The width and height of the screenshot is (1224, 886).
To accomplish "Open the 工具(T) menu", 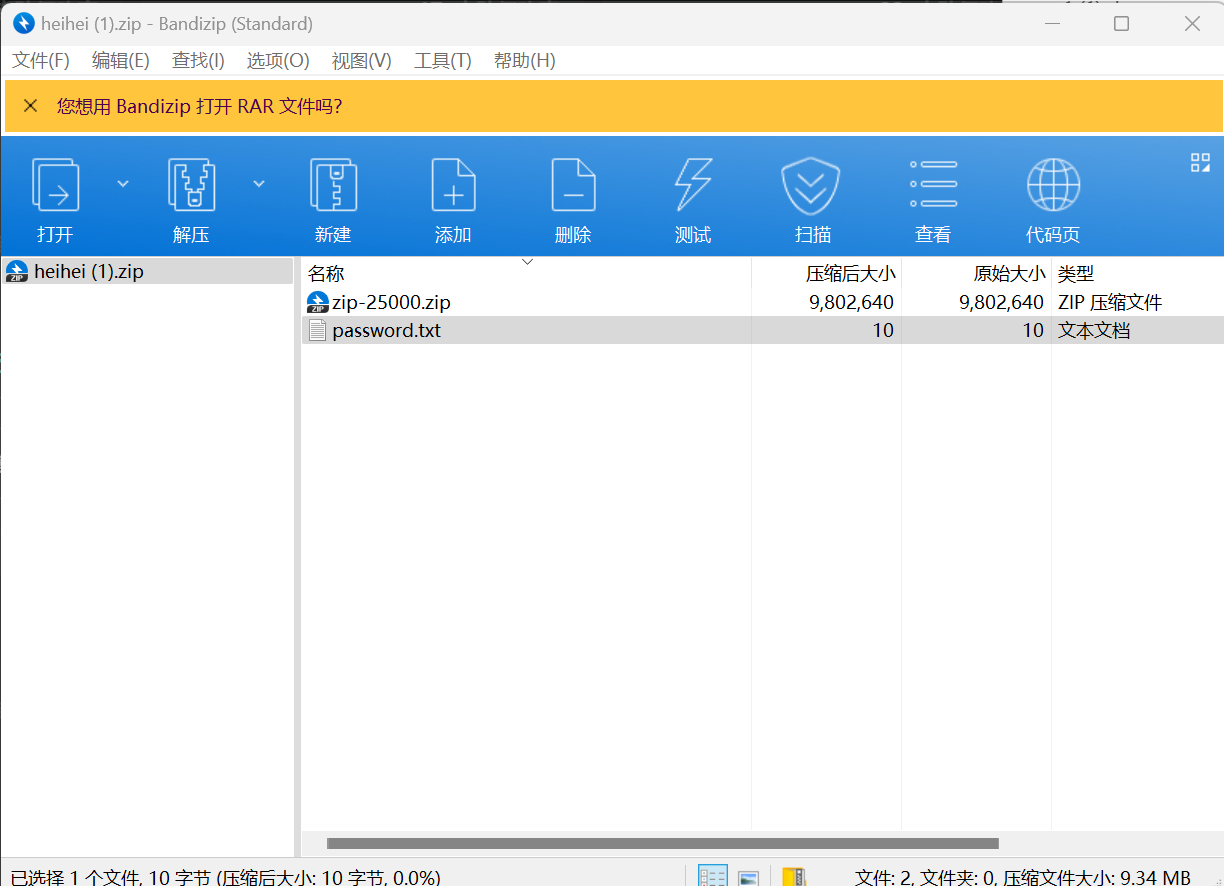I will [x=443, y=61].
